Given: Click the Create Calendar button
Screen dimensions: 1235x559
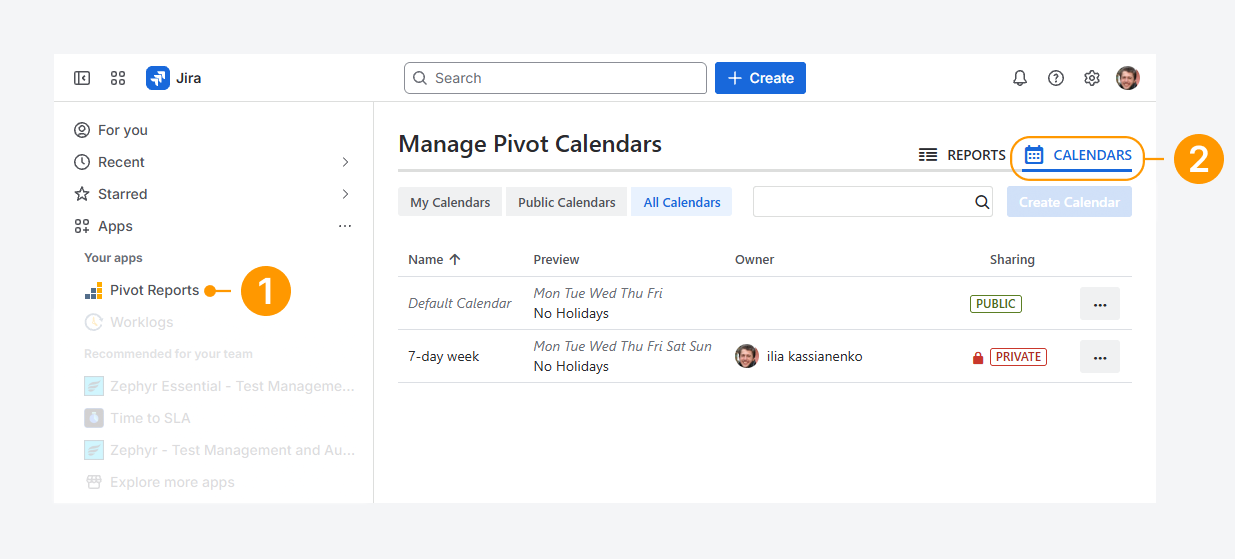Looking at the screenshot, I should coord(1069,202).
